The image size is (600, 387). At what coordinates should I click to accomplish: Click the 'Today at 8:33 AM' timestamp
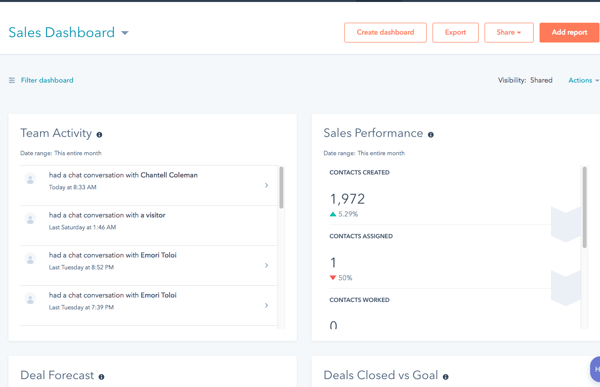tap(73, 187)
